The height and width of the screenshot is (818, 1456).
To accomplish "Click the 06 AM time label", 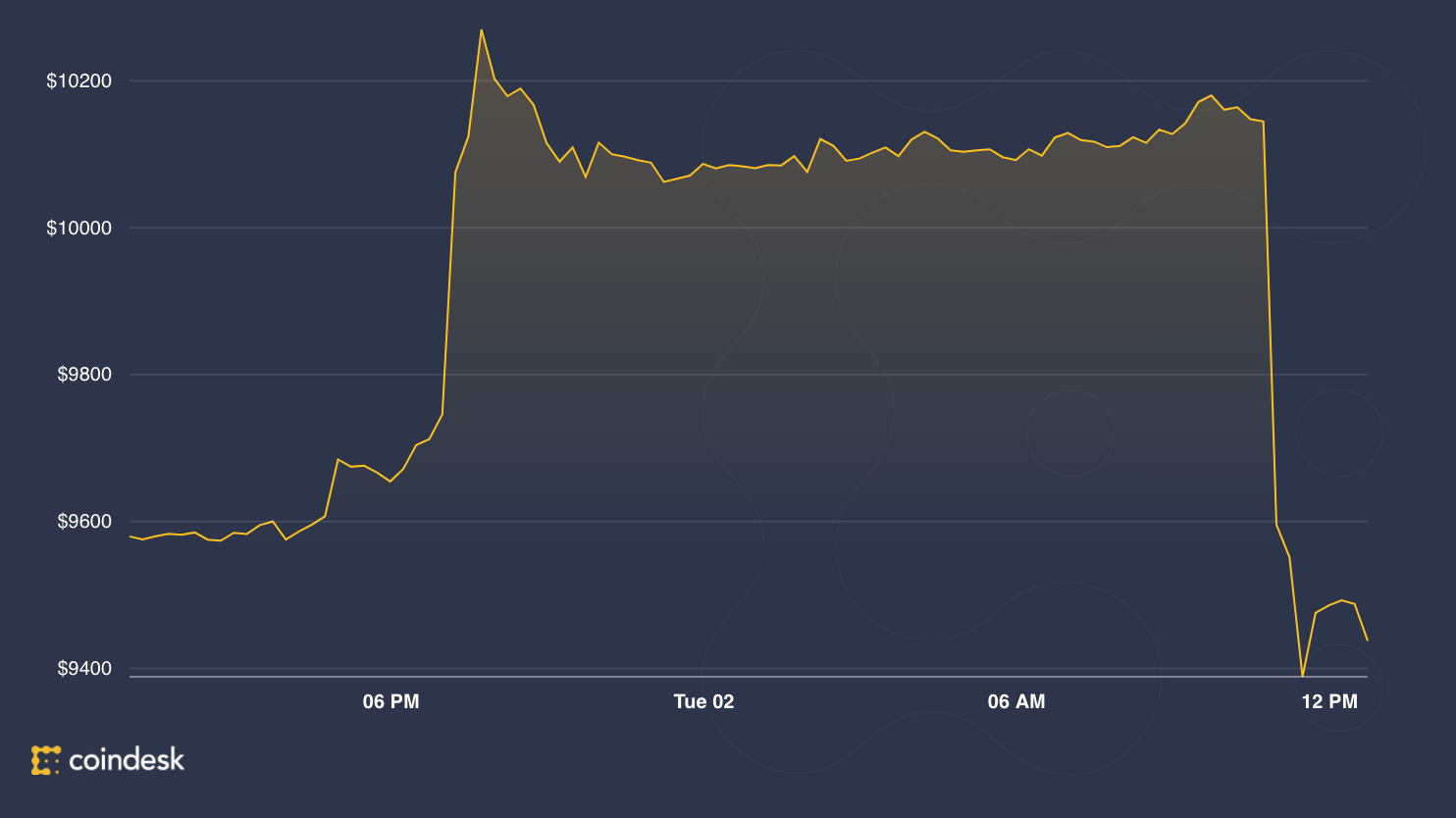I will tap(1015, 701).
